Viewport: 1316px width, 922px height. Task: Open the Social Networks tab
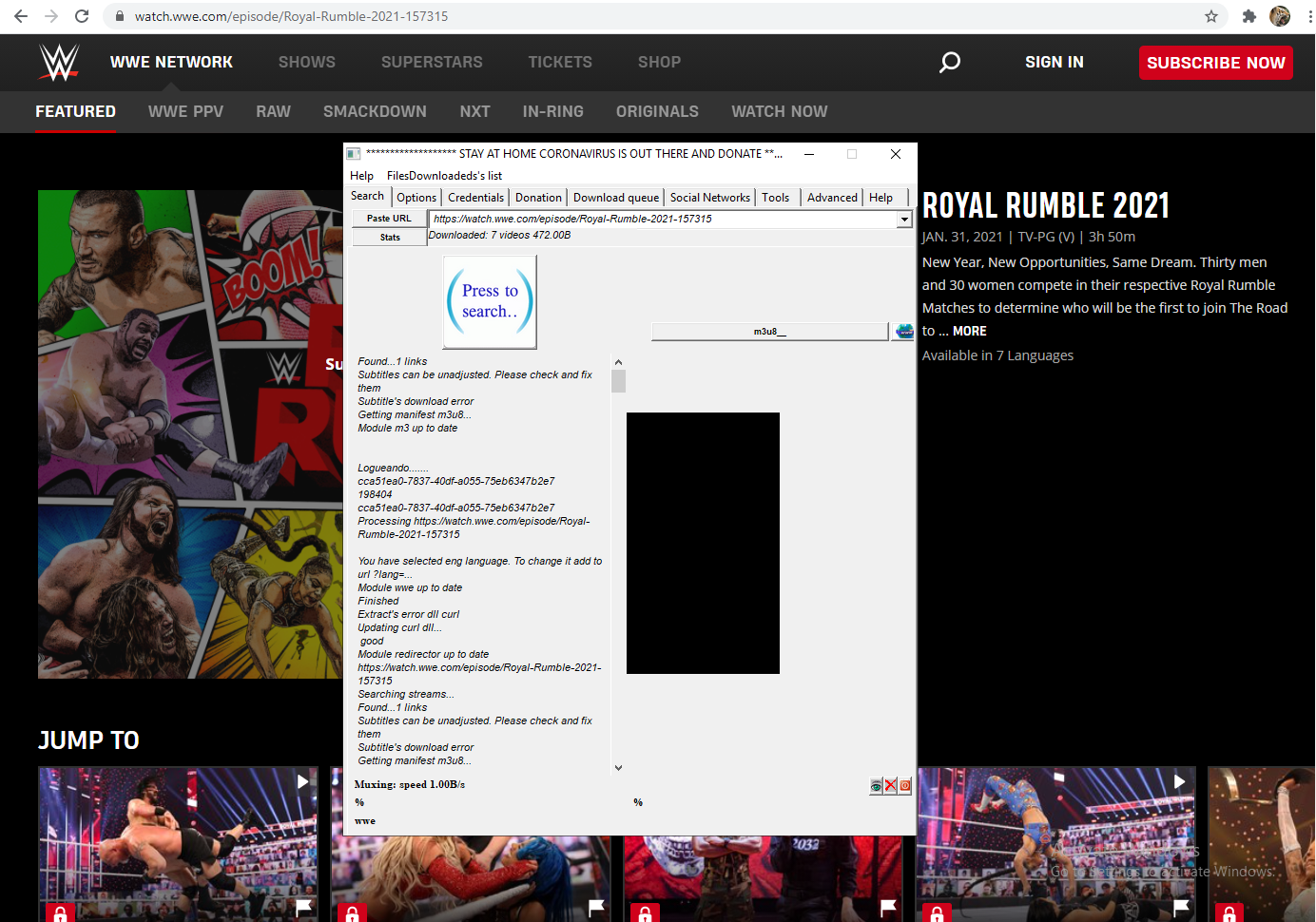[710, 198]
